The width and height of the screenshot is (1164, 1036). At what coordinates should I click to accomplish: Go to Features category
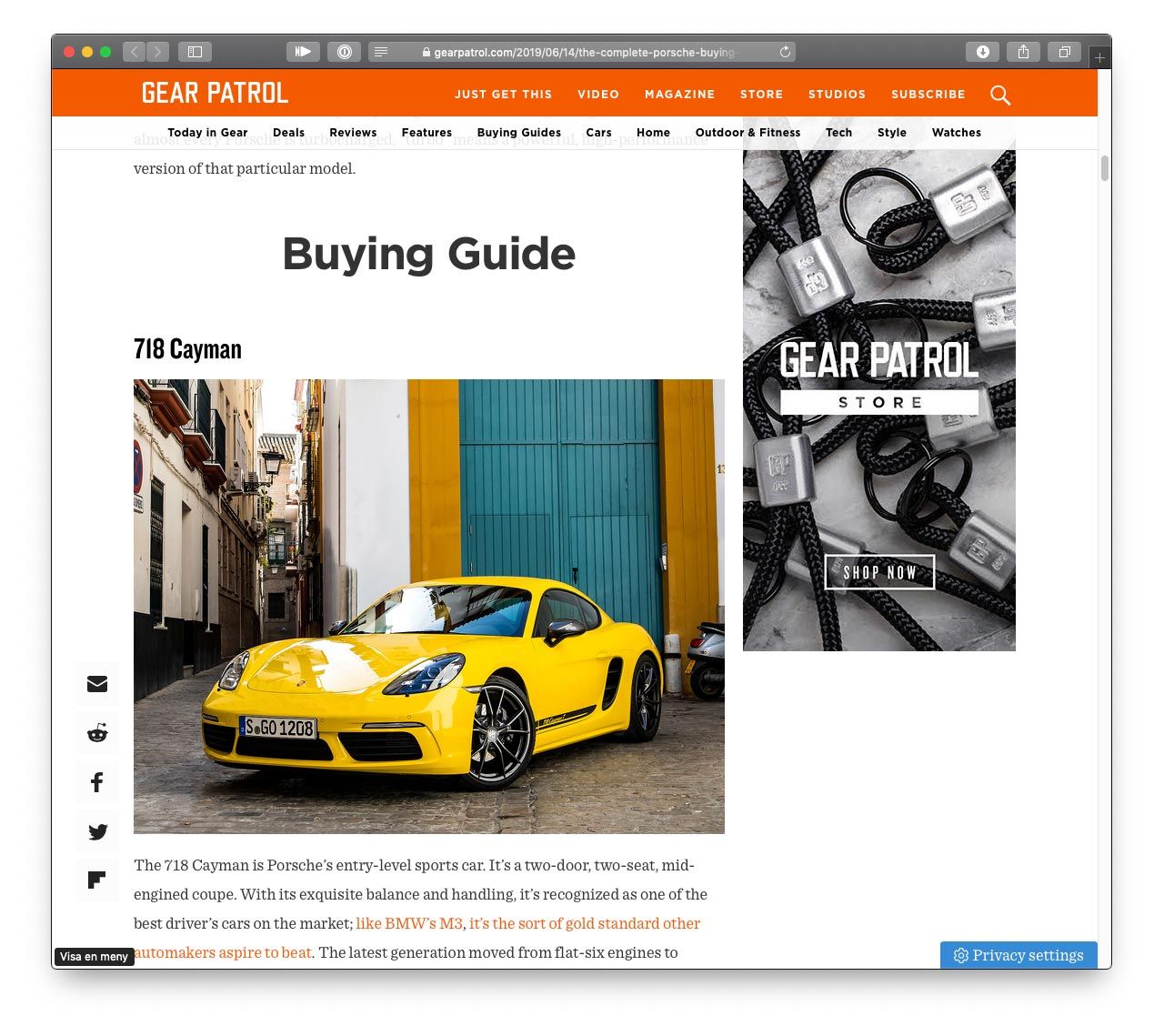pos(426,133)
